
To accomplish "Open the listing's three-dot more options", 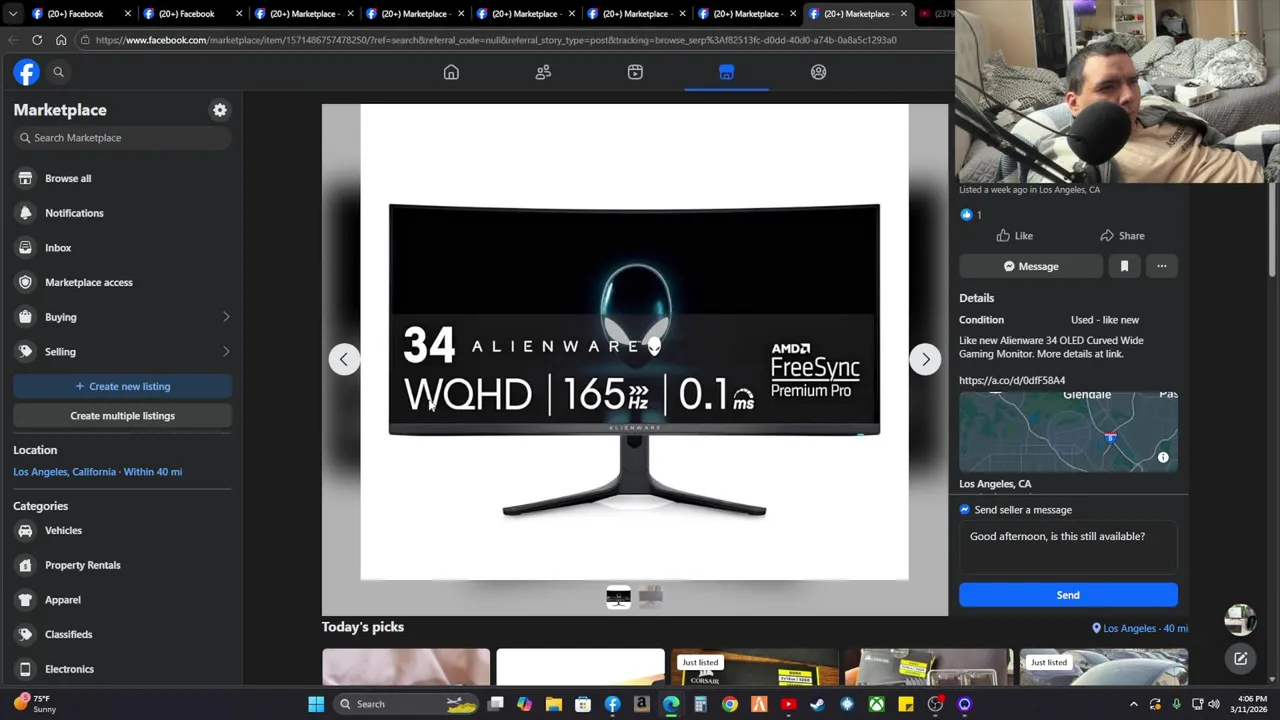I will click(x=1162, y=266).
